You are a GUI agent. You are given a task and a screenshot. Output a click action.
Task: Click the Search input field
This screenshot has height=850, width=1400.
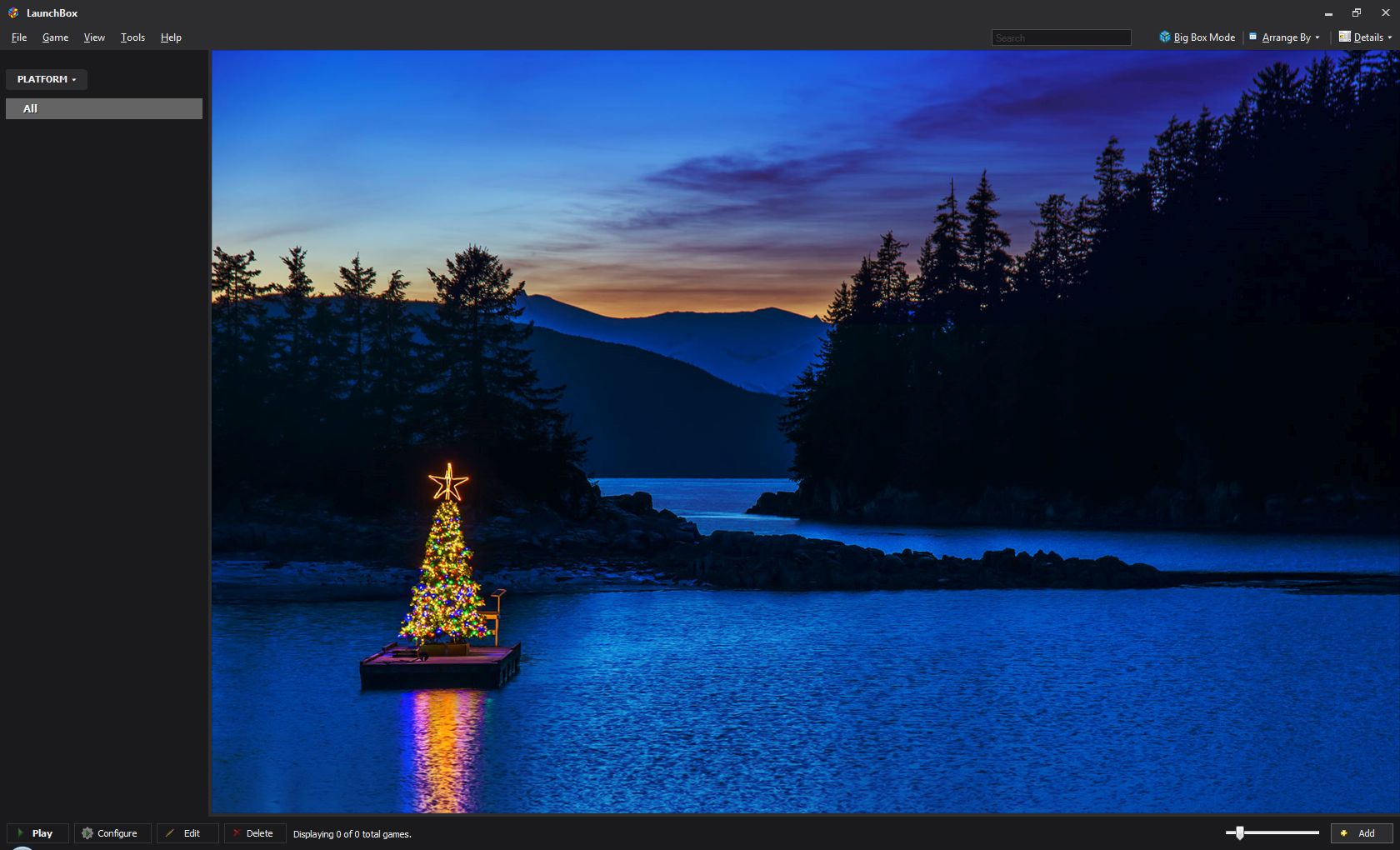click(1061, 37)
